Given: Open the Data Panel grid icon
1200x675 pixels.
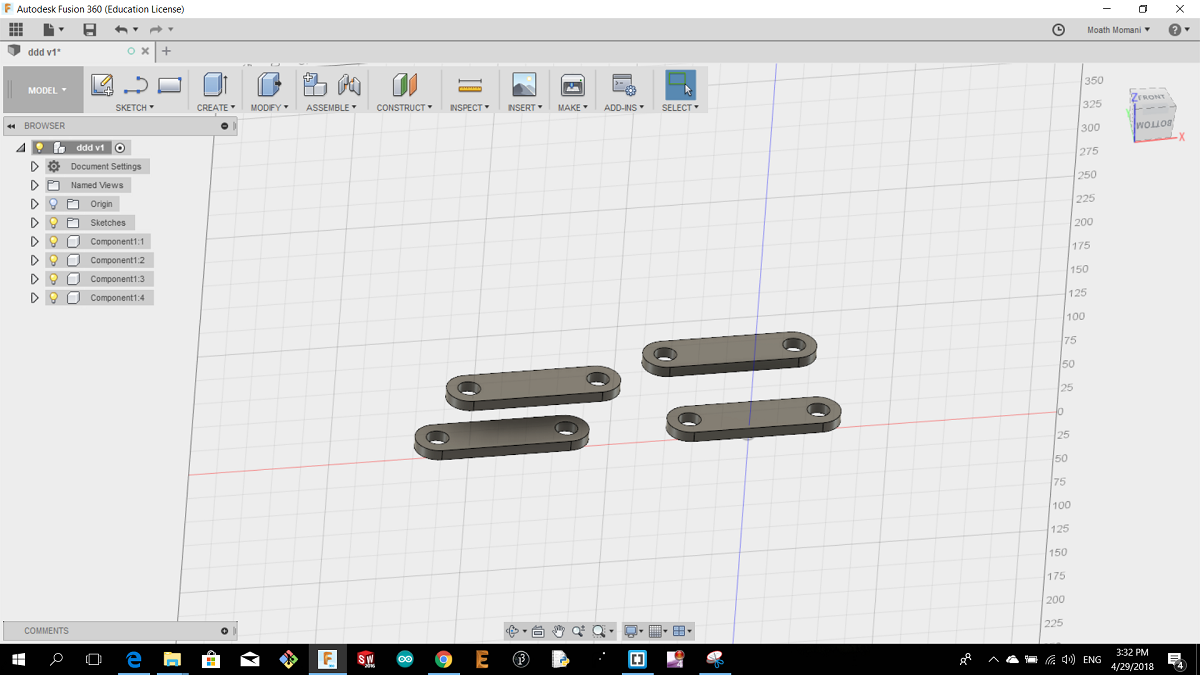Looking at the screenshot, I should coord(16,30).
